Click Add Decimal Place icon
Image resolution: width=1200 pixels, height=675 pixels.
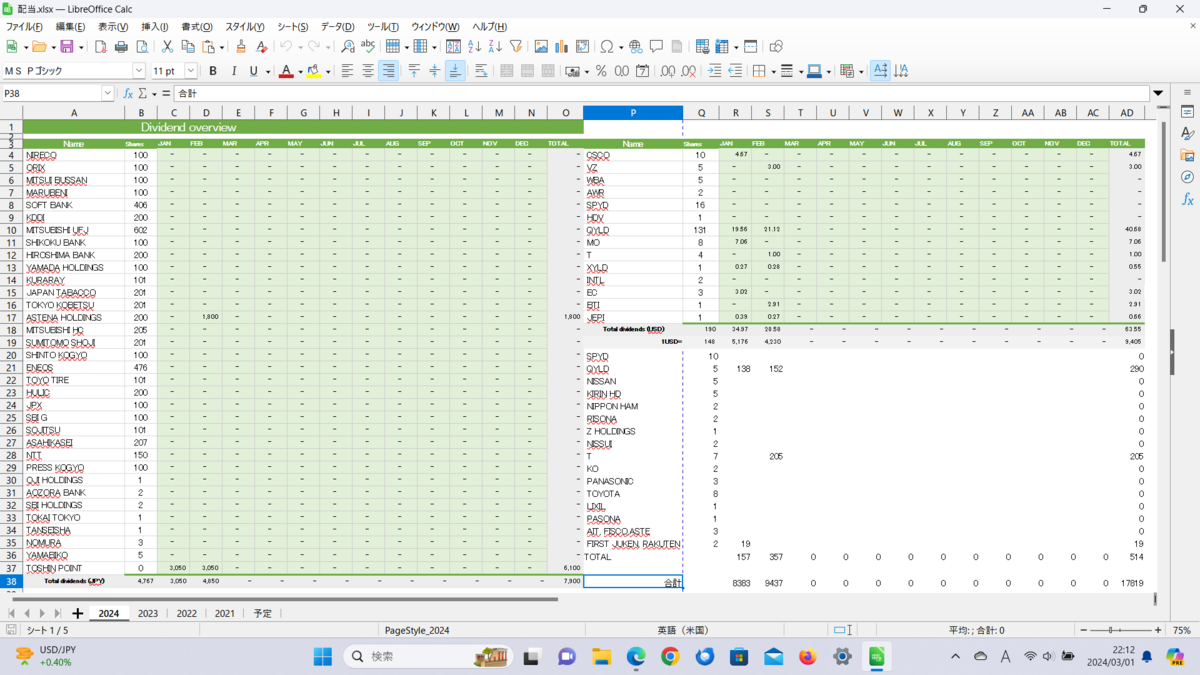pyautogui.click(x=667, y=71)
